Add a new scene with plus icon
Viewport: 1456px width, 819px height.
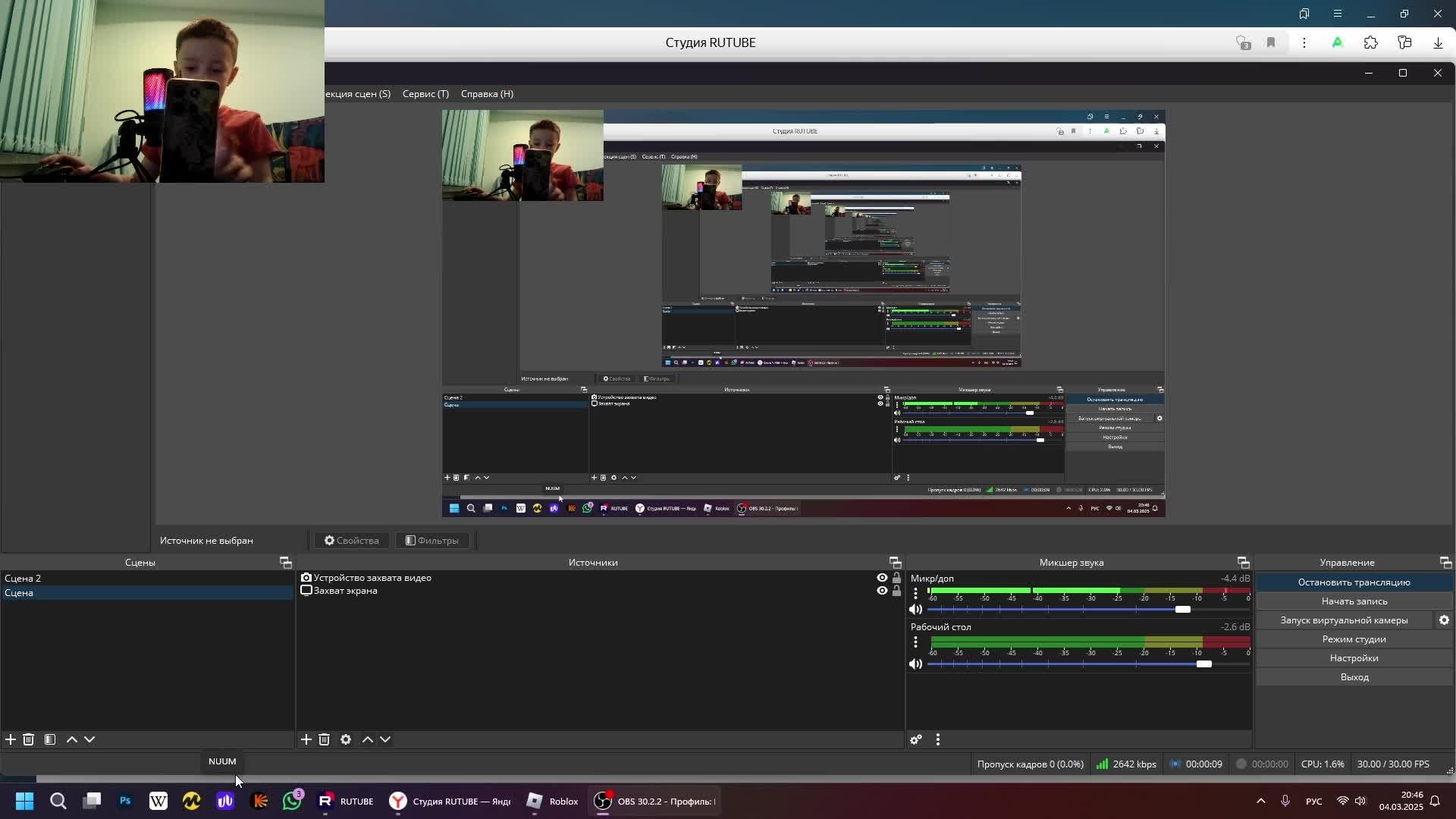pyautogui.click(x=11, y=739)
